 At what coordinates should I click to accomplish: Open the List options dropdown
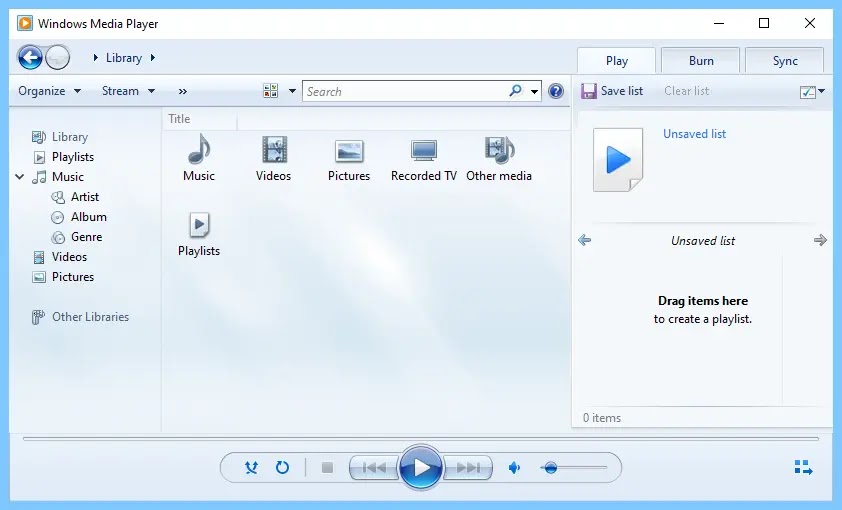tap(812, 91)
